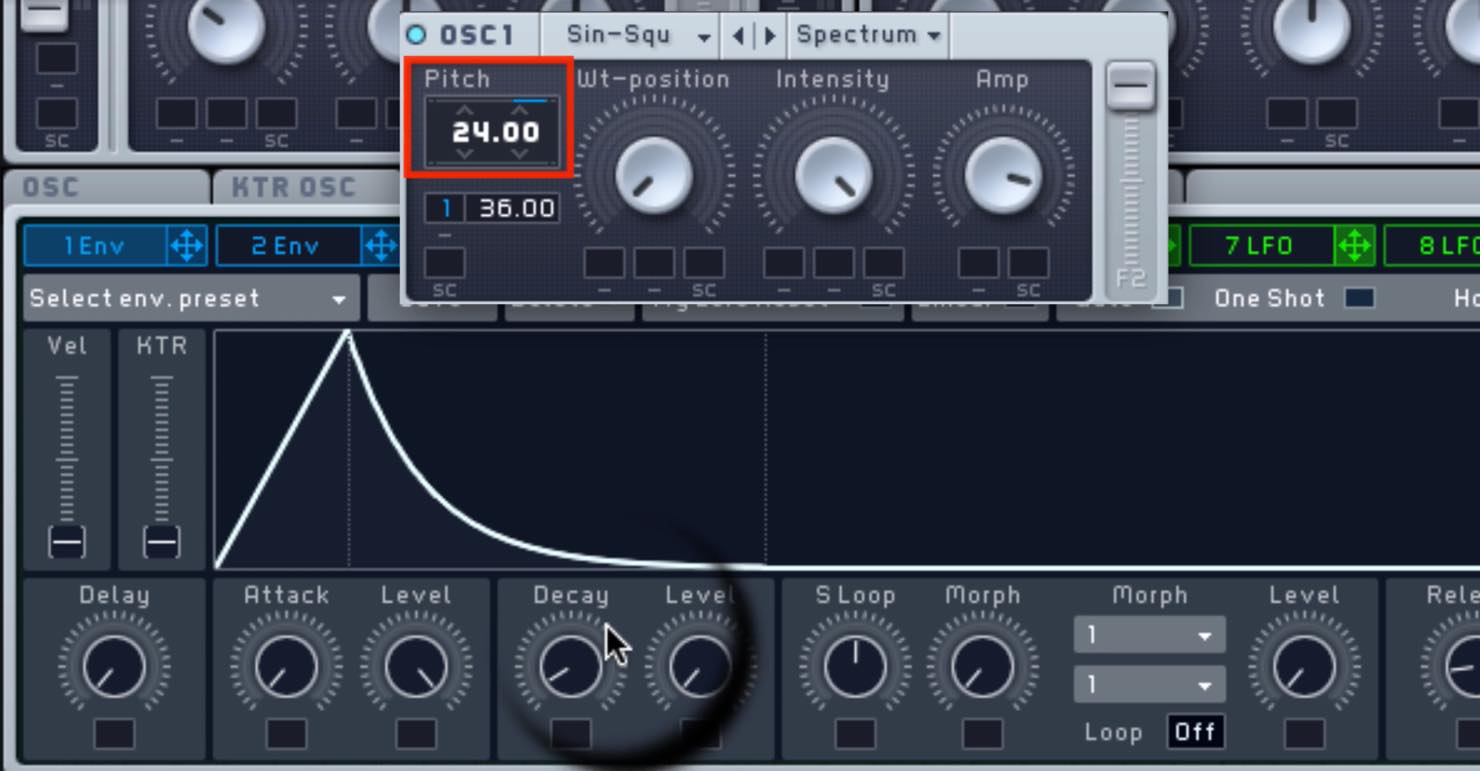Click the OSC1 filter routing fader handle
This screenshot has height=771, width=1480.
click(1131, 87)
